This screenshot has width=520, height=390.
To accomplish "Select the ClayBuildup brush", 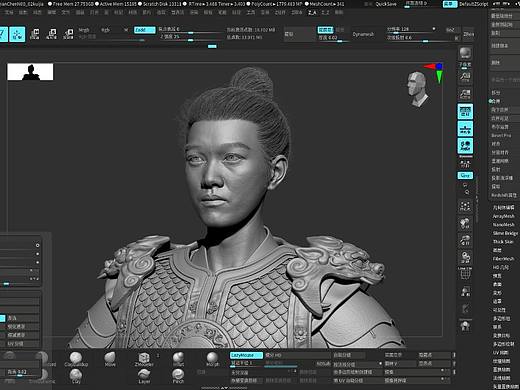I will 76,359.
